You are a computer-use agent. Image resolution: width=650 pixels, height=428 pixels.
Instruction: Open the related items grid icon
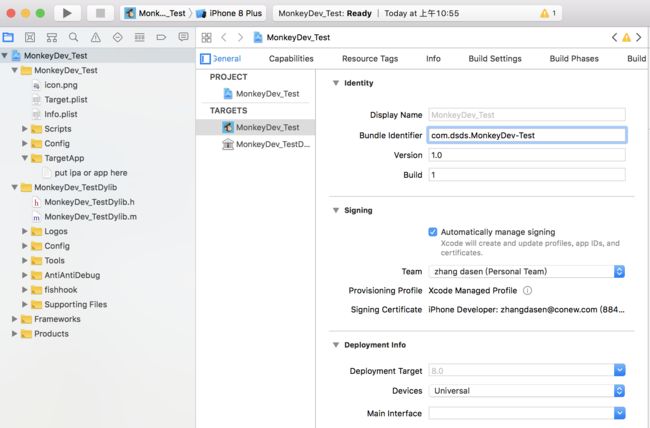tap(206, 38)
